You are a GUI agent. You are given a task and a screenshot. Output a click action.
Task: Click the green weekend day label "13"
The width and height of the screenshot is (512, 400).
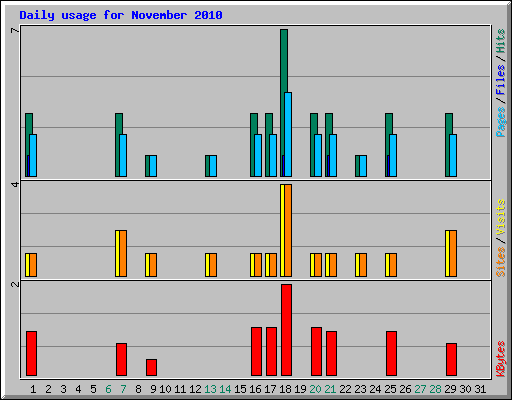point(210,389)
